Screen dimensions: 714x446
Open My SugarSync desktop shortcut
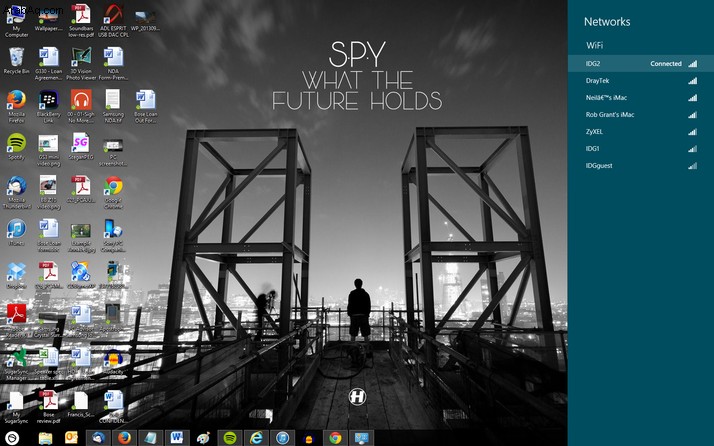pyautogui.click(x=16, y=407)
